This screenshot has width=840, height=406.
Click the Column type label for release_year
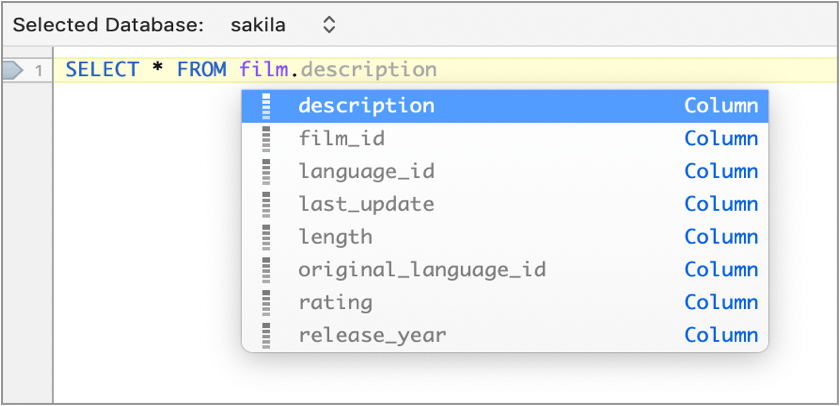click(721, 335)
